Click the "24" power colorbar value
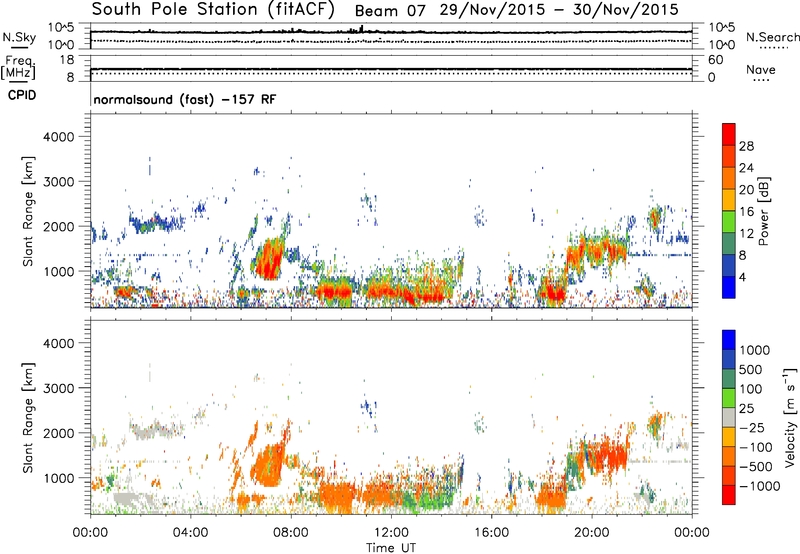The width and height of the screenshot is (800, 554). 746,168
